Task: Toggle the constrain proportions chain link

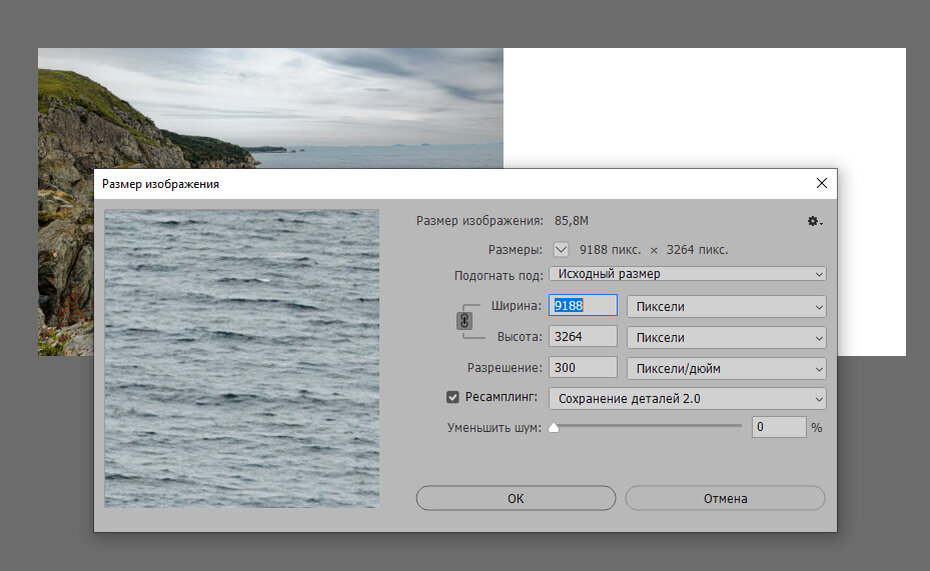Action: [x=464, y=321]
